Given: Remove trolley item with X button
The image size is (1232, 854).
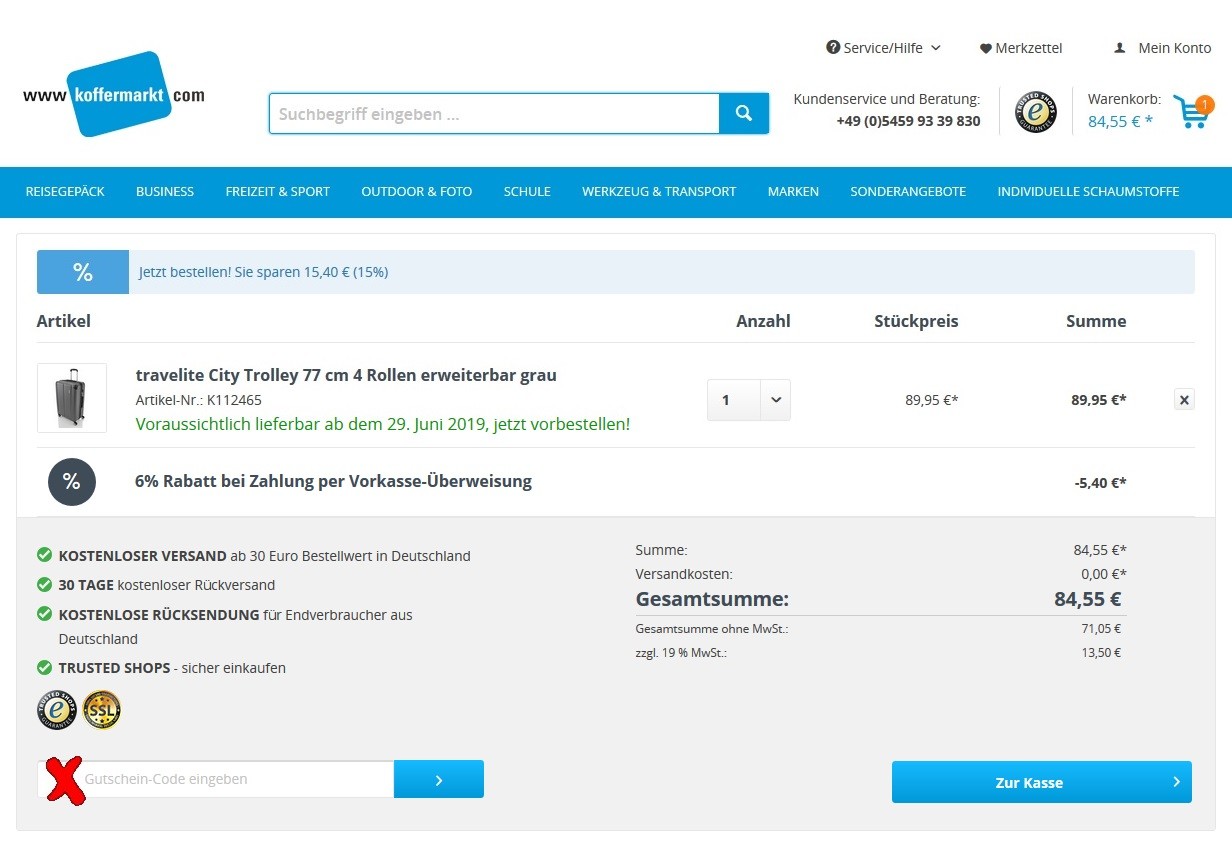Looking at the screenshot, I should click(x=1184, y=400).
